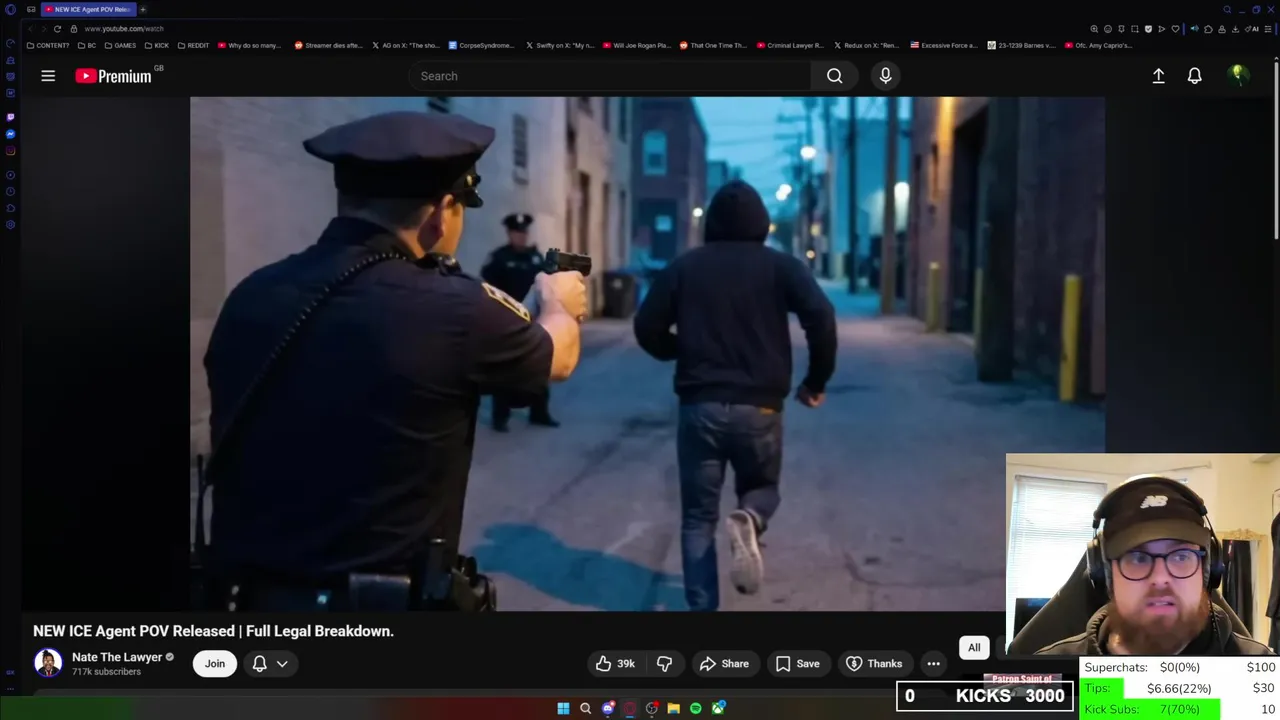Open Nate The Lawyer channel avatar
Image resolution: width=1280 pixels, height=720 pixels.
point(48,663)
